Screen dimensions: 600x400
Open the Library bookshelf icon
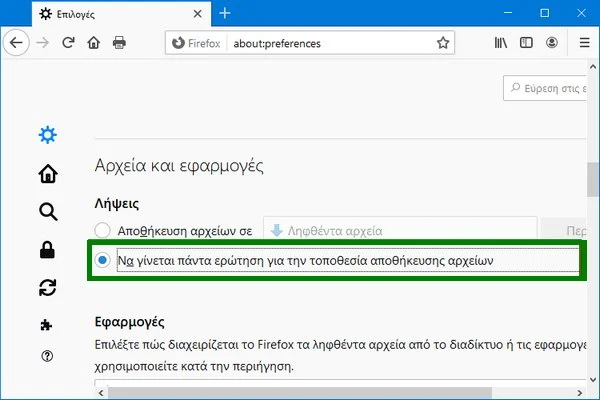pyautogui.click(x=501, y=42)
